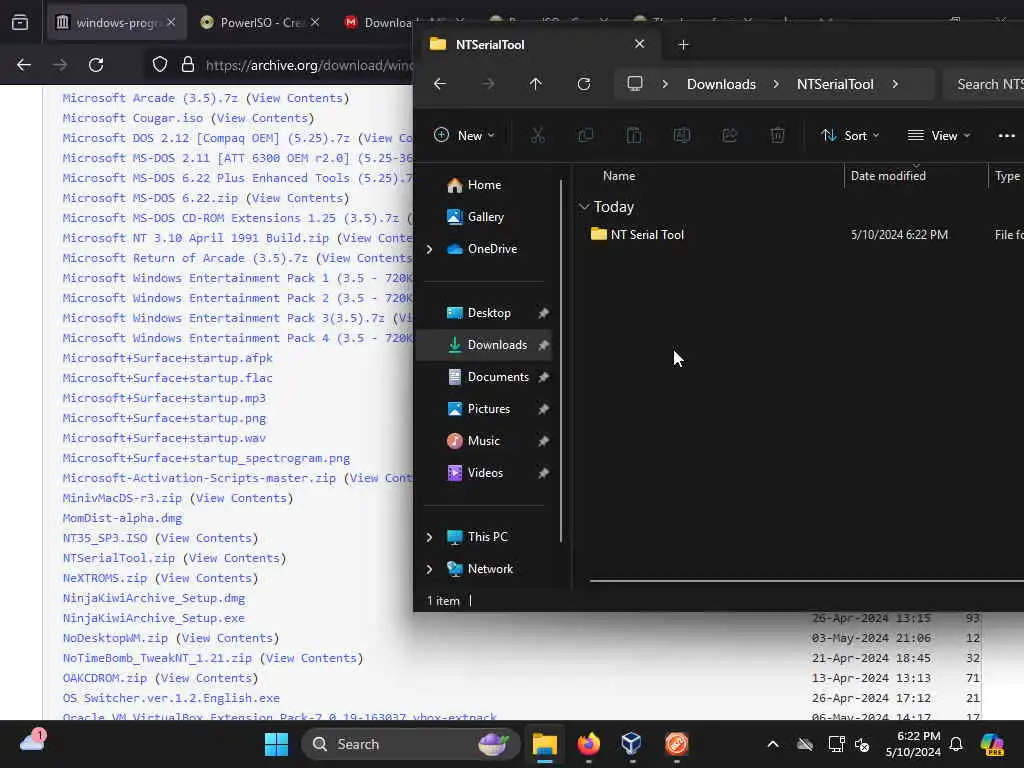Expand the OneDrive tree node
Screen dimensions: 1024x768
point(429,249)
